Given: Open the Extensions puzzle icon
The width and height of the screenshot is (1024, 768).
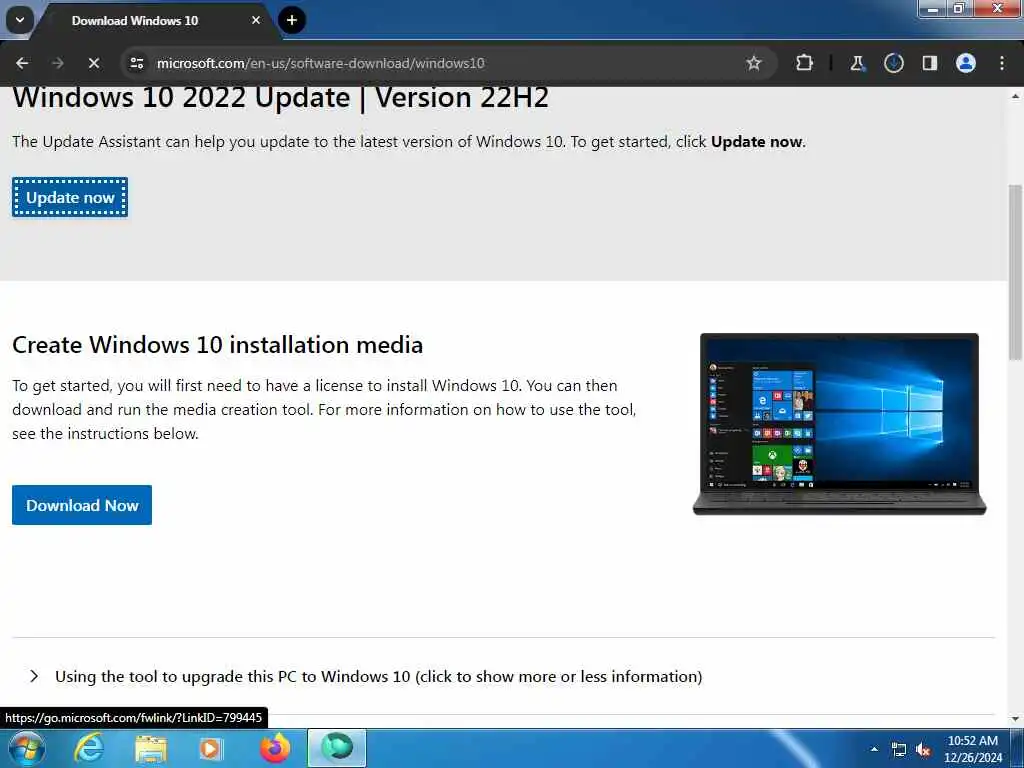Looking at the screenshot, I should point(805,63).
